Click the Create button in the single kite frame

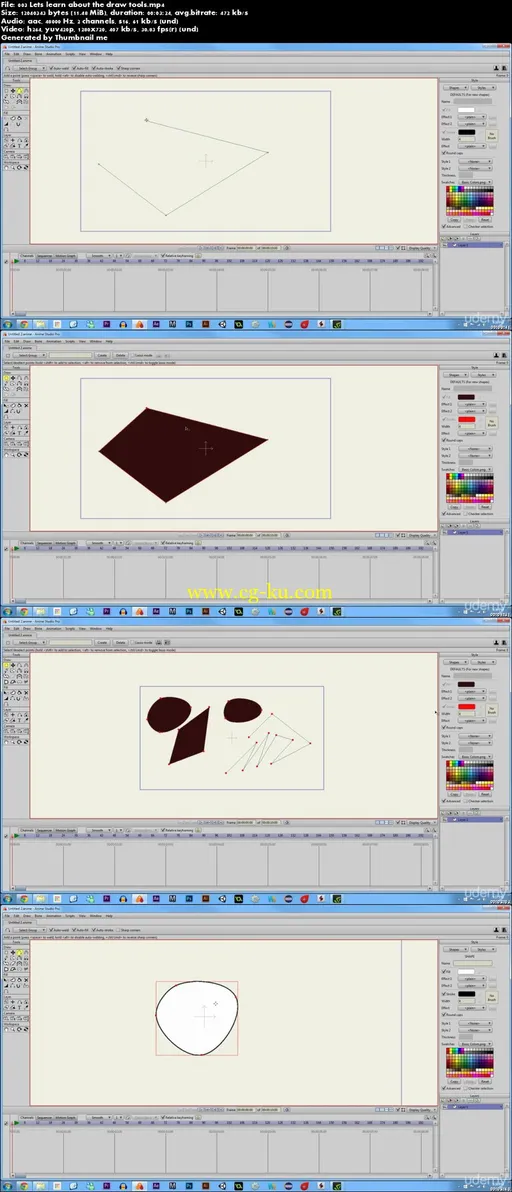point(101,355)
